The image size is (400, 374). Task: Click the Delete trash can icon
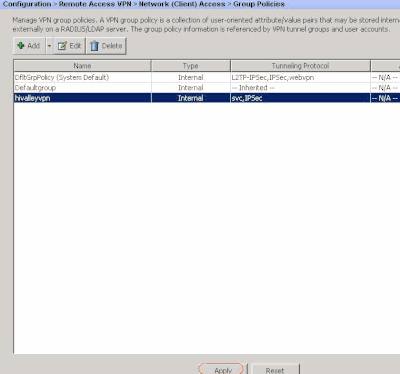(94, 46)
